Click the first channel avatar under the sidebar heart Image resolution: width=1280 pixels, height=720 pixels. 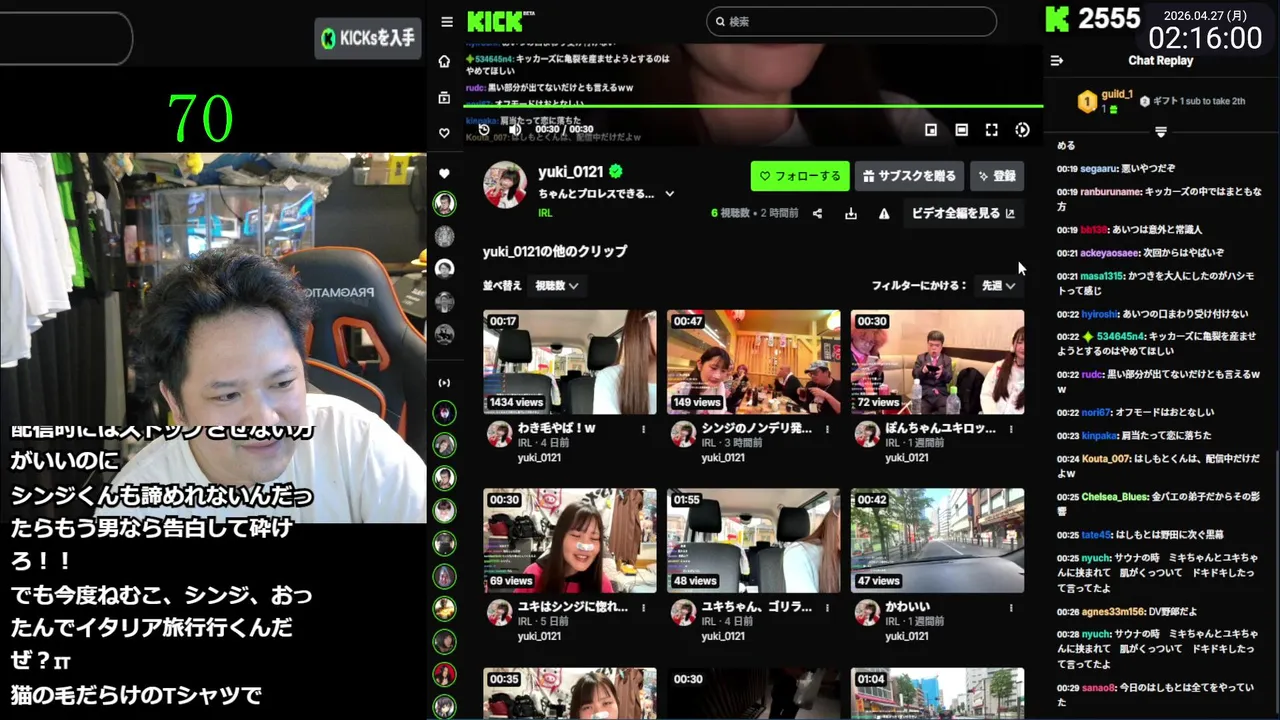coord(444,204)
